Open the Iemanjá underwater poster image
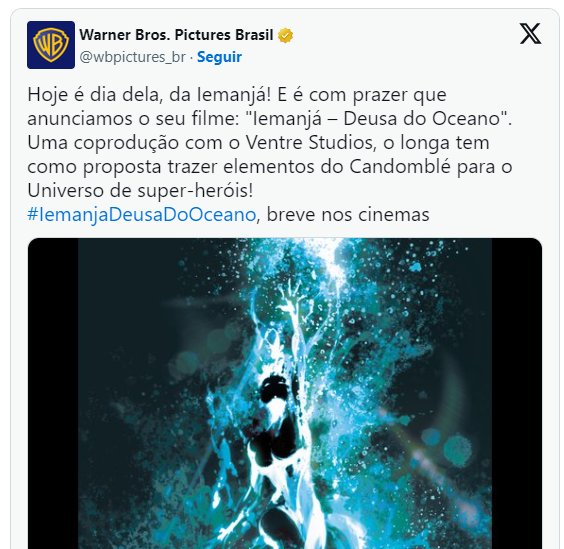The width and height of the screenshot is (564, 549). pyautogui.click(x=285, y=393)
